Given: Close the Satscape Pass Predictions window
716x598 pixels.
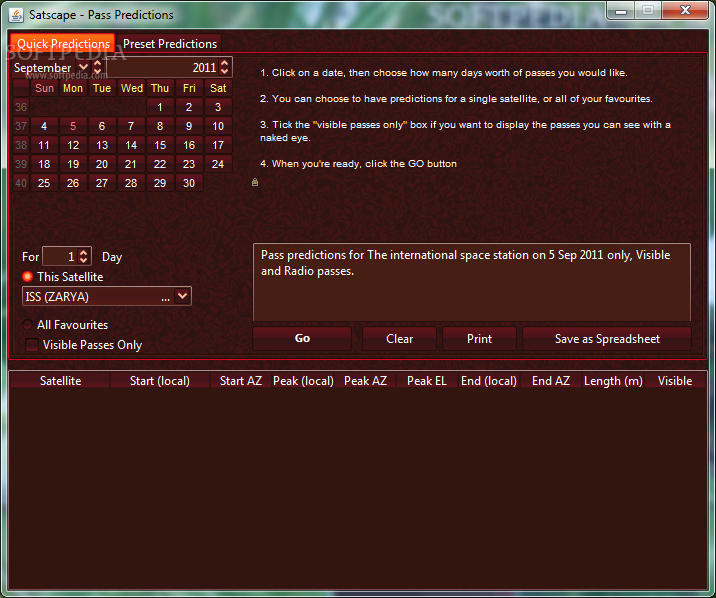Looking at the screenshot, I should click(685, 11).
